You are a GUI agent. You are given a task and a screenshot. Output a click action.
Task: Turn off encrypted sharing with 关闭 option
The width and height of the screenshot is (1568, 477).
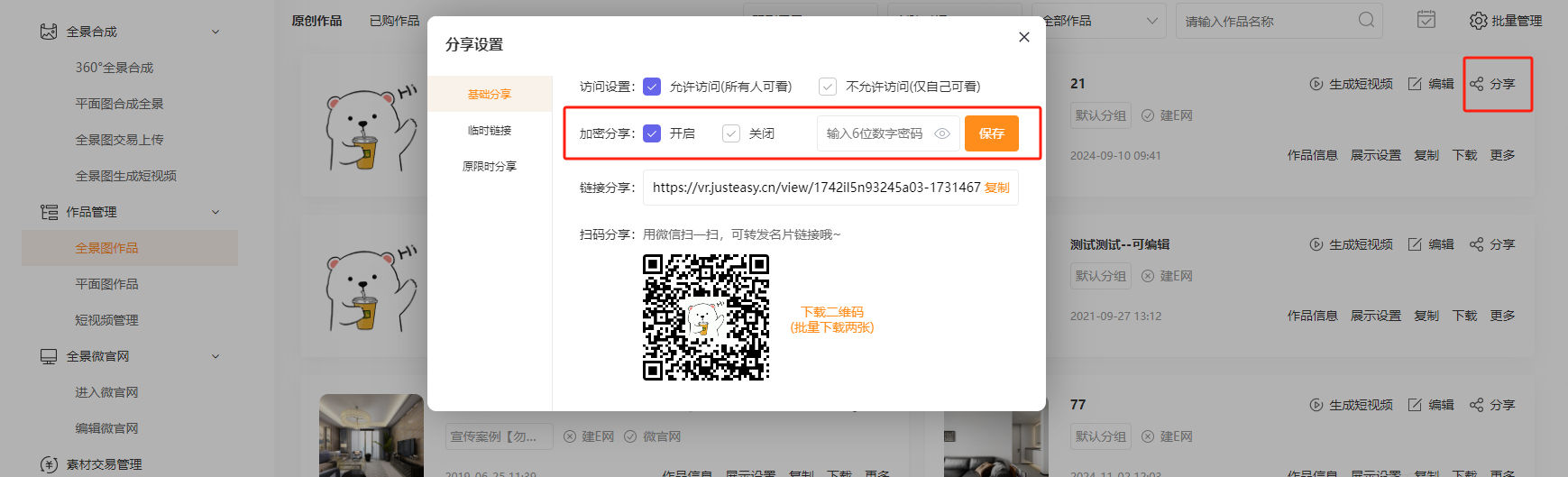pos(731,133)
